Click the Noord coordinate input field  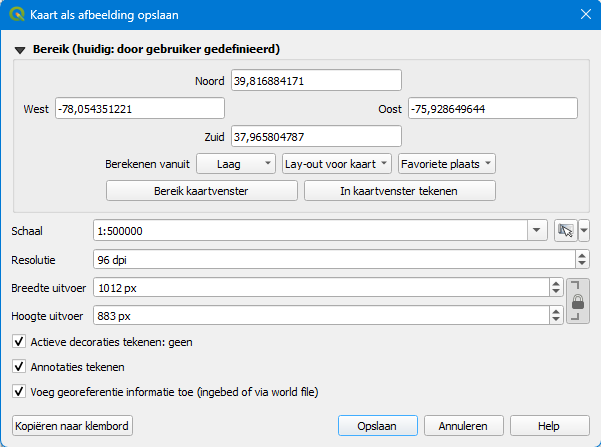click(315, 80)
